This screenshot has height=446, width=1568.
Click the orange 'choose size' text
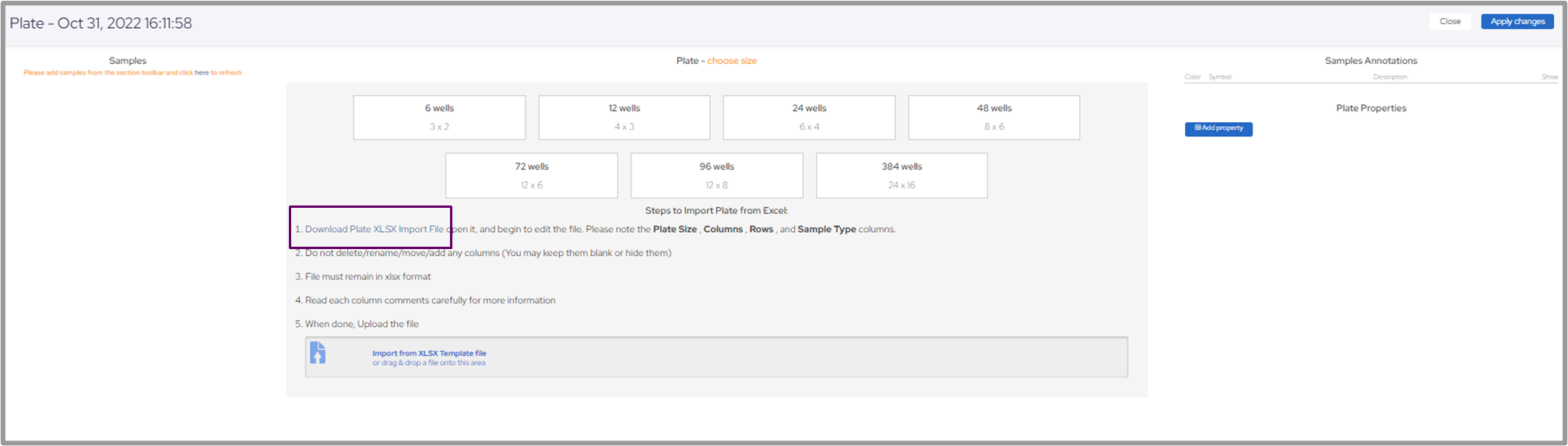(732, 61)
